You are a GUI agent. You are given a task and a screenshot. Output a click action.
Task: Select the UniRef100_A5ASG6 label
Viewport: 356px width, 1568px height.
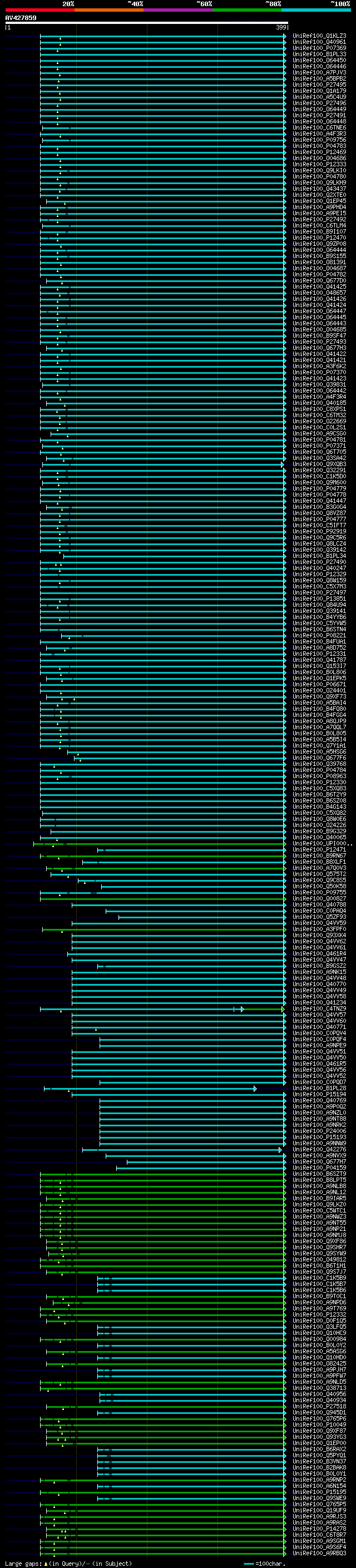tap(319, 1351)
